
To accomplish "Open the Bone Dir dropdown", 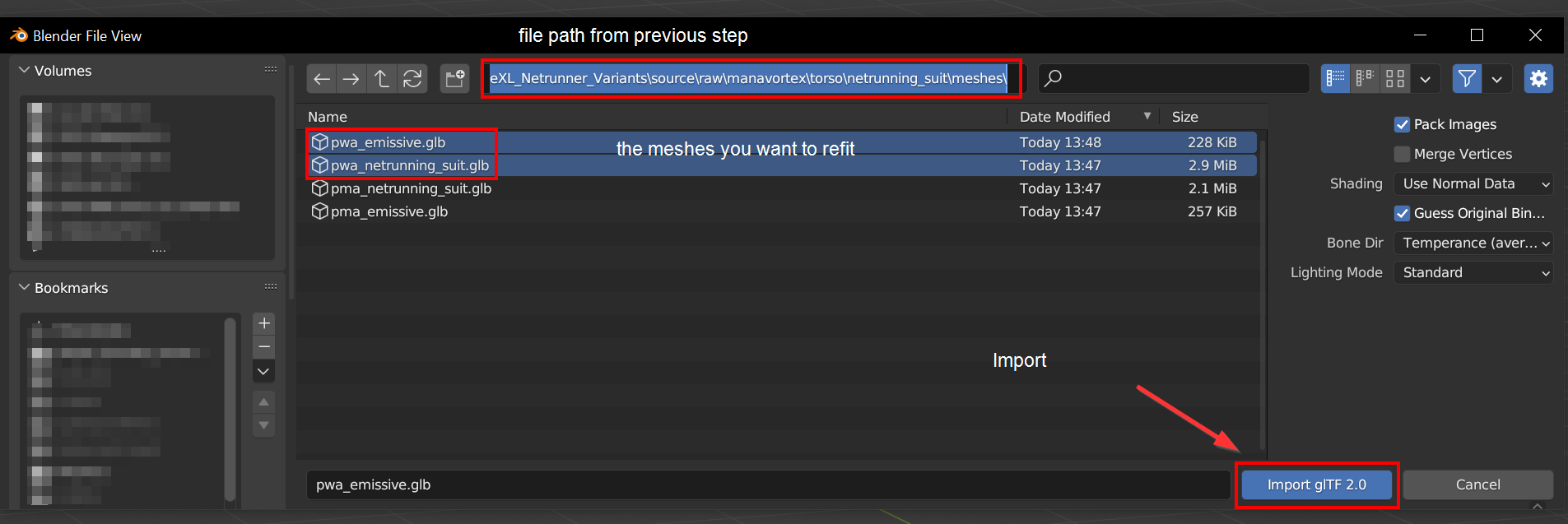I will pyautogui.click(x=1473, y=243).
